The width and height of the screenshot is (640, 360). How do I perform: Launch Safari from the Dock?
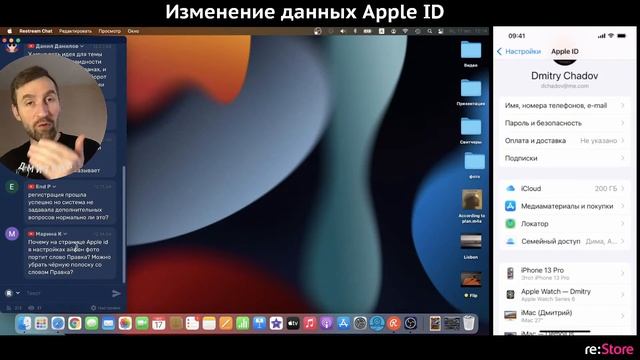tap(58, 324)
